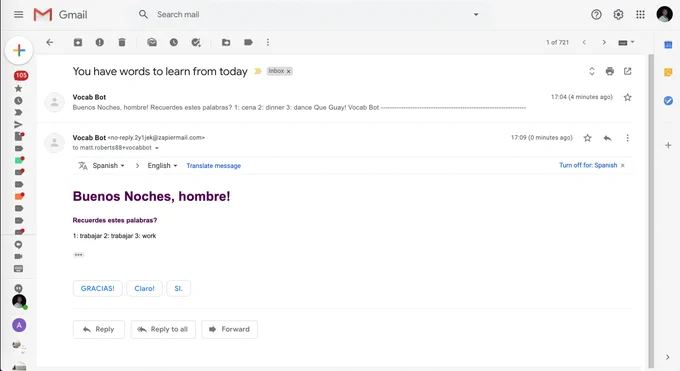The image size is (680, 371).
Task: Report conversation as spam
Action: (x=100, y=42)
